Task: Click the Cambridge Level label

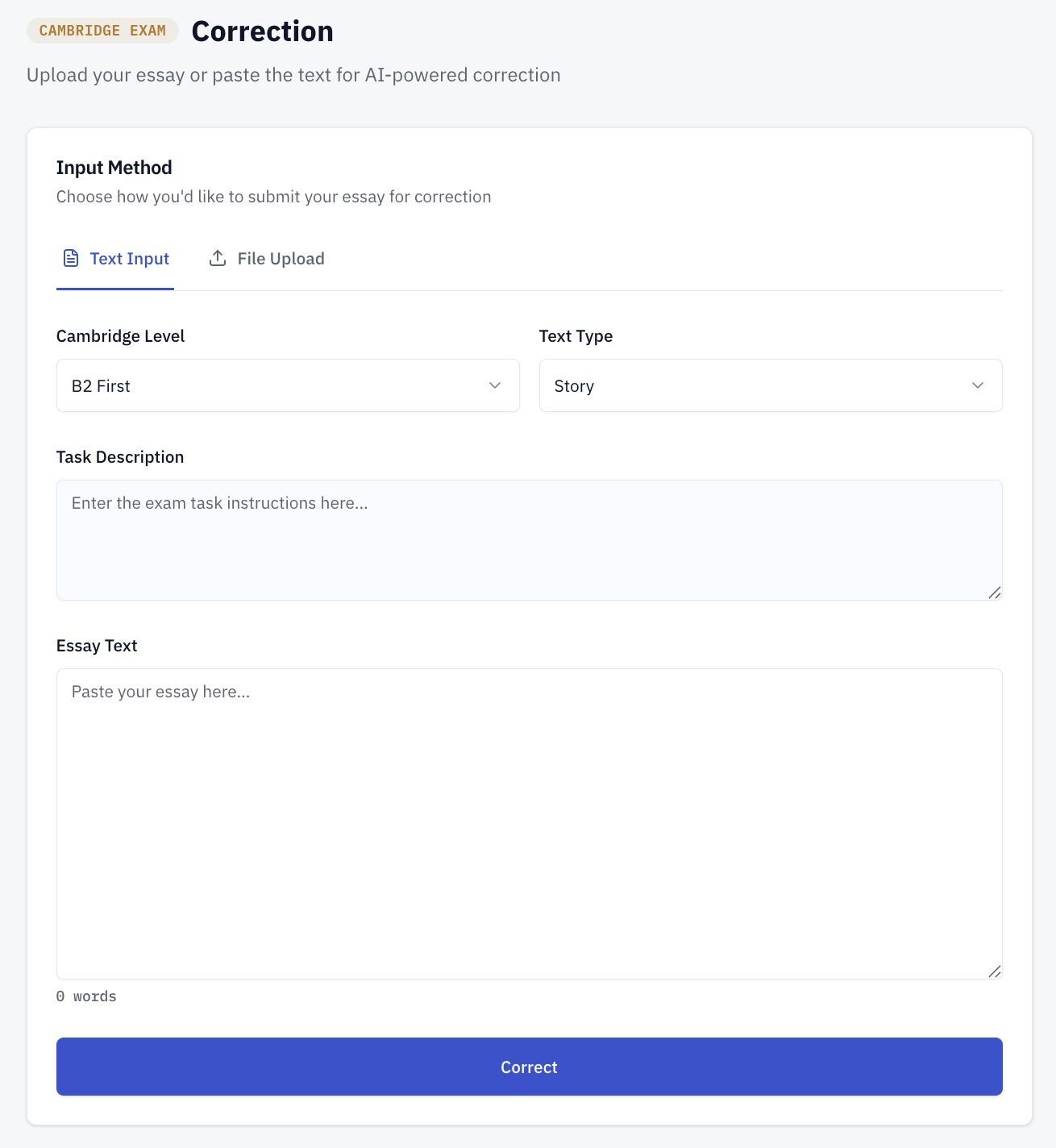Action: coord(120,336)
